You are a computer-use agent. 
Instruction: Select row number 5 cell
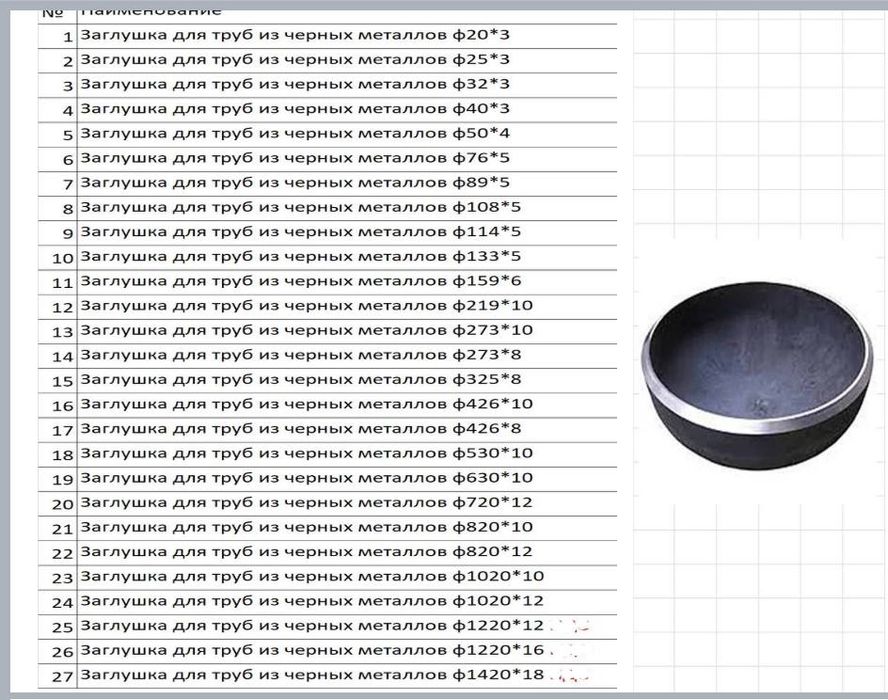[x=58, y=135]
